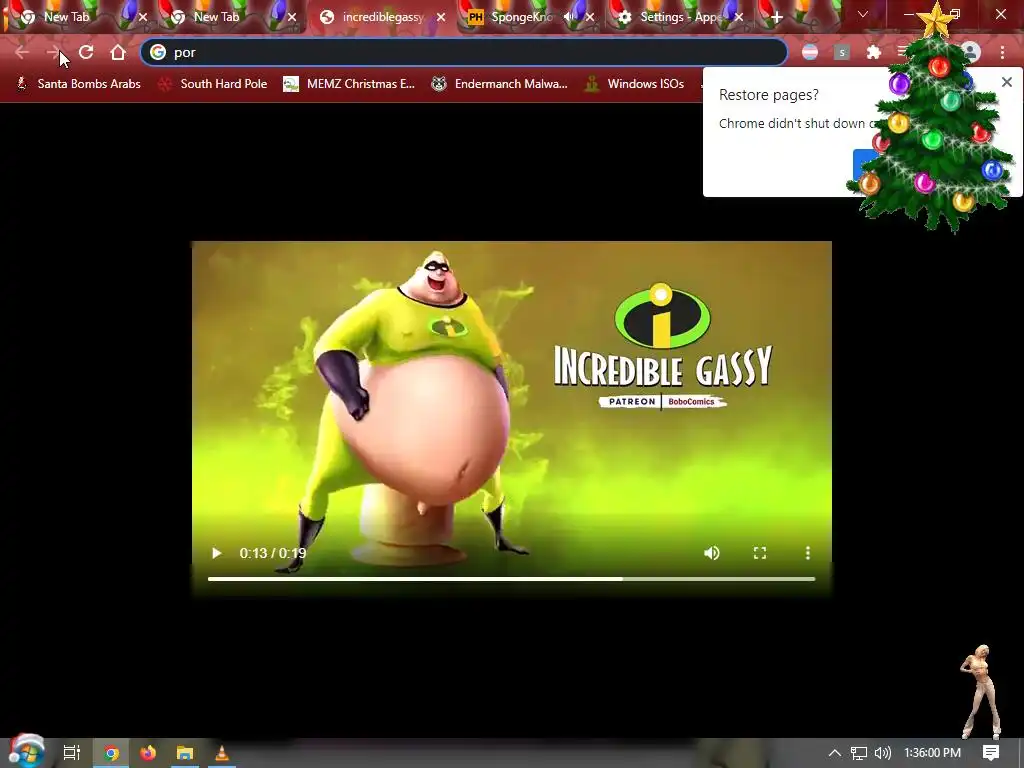Play the video
This screenshot has width=1024, height=768.
(217, 553)
